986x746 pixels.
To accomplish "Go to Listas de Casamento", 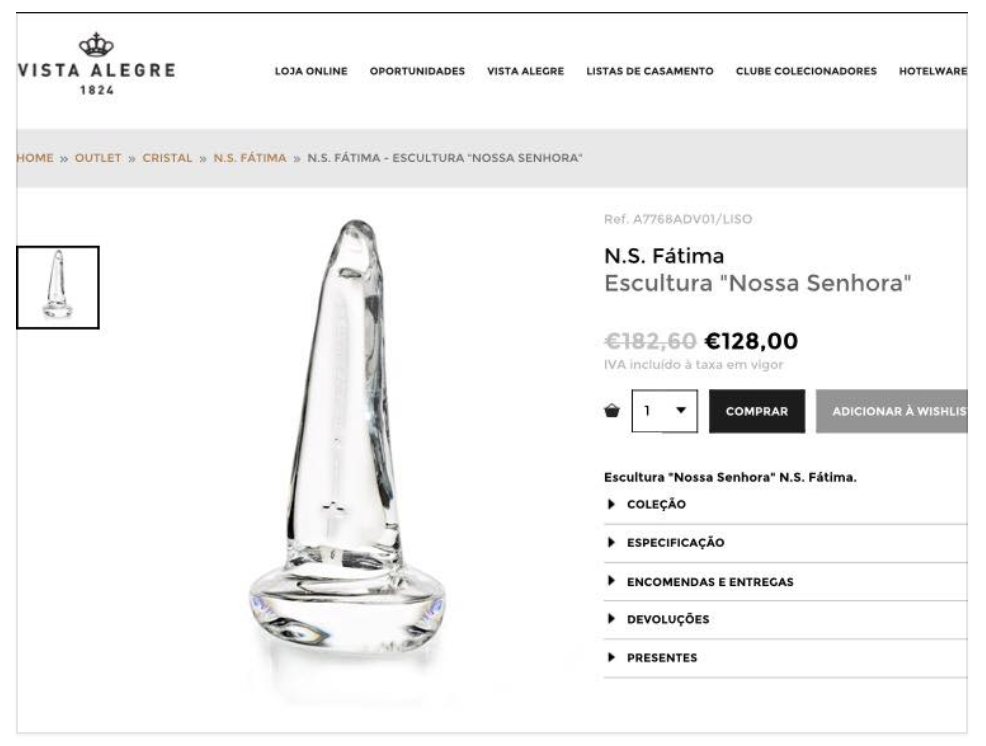I will click(649, 72).
